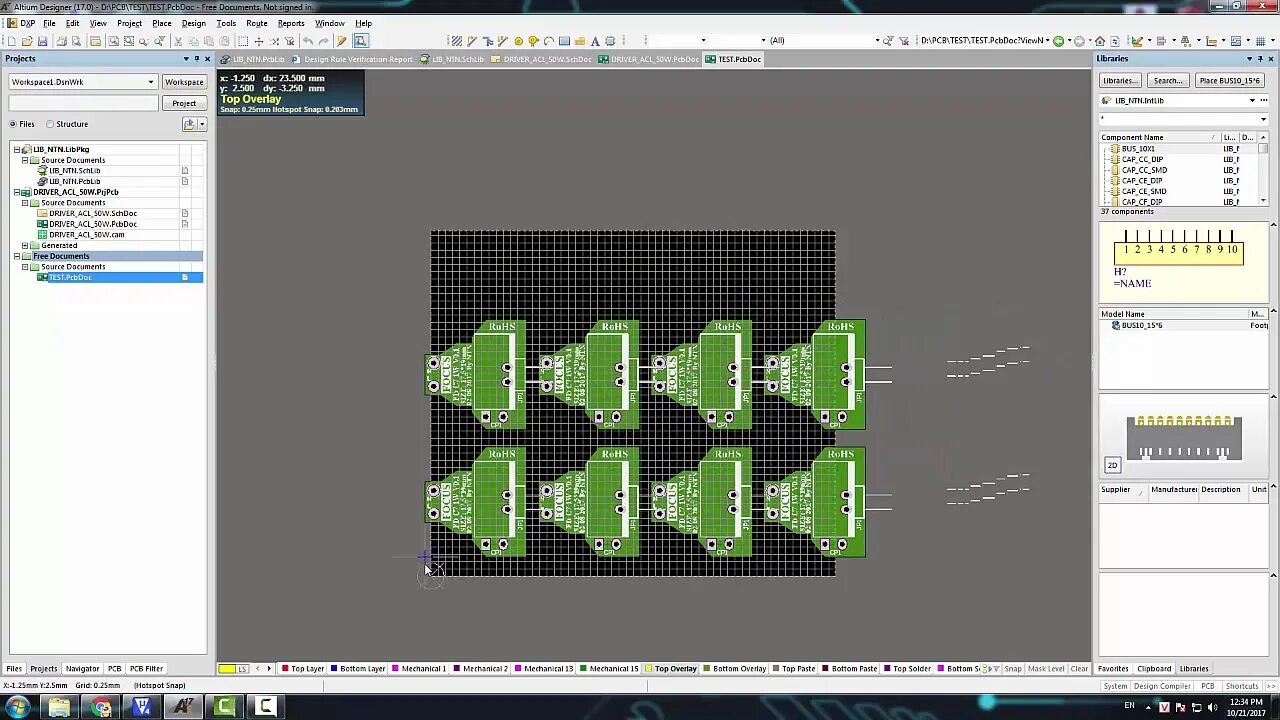Select the Mechanical 13 layer tab
Image resolution: width=1280 pixels, height=720 pixels.
click(x=543, y=669)
